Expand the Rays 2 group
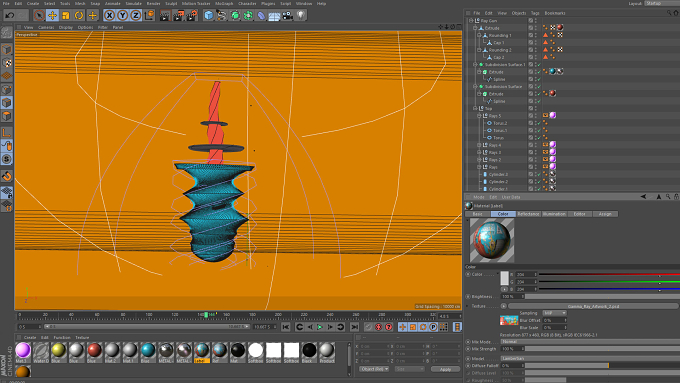This screenshot has width=680, height=383. (x=479, y=159)
